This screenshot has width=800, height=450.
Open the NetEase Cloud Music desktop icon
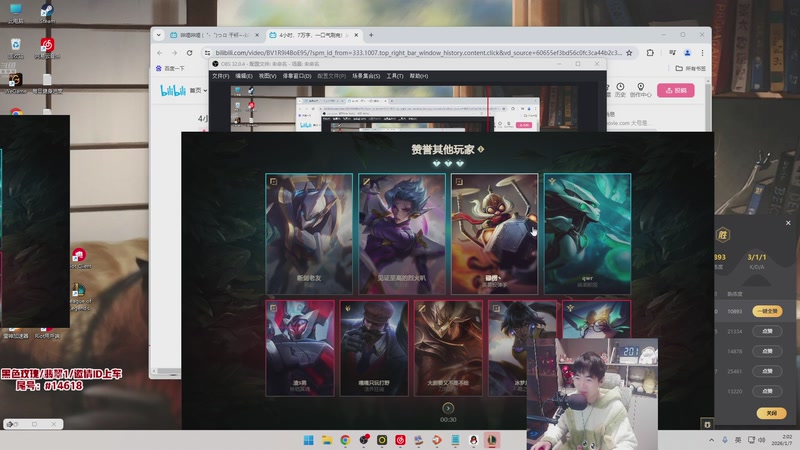pos(47,48)
